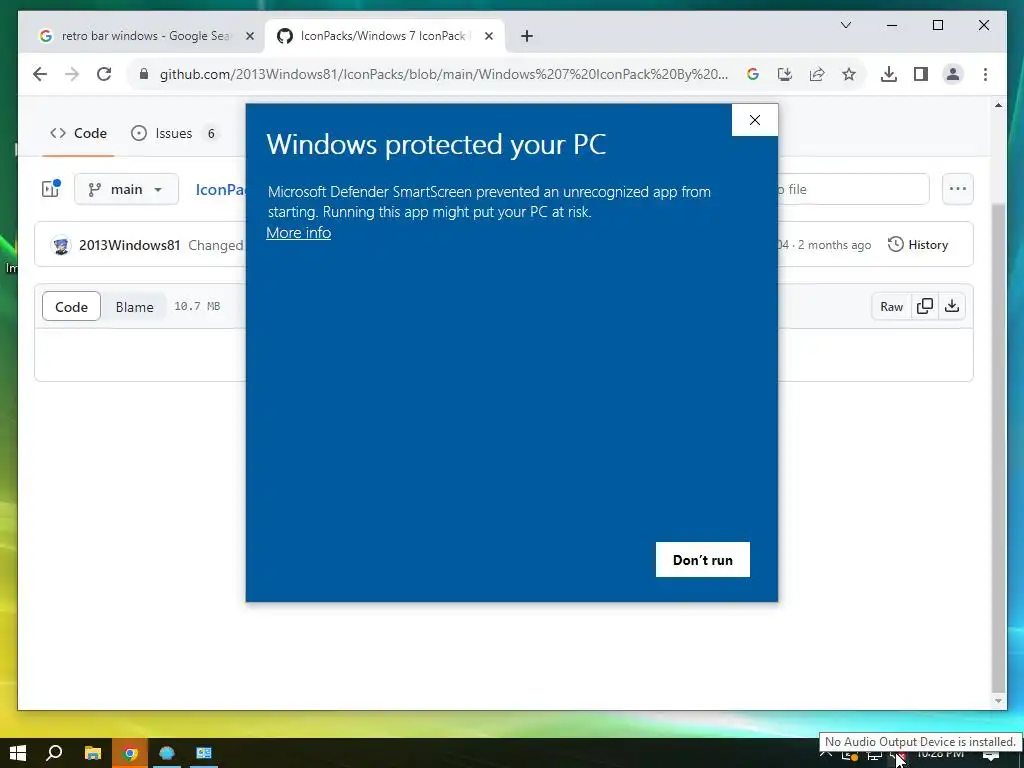Open Chrome downloads tray

888,74
